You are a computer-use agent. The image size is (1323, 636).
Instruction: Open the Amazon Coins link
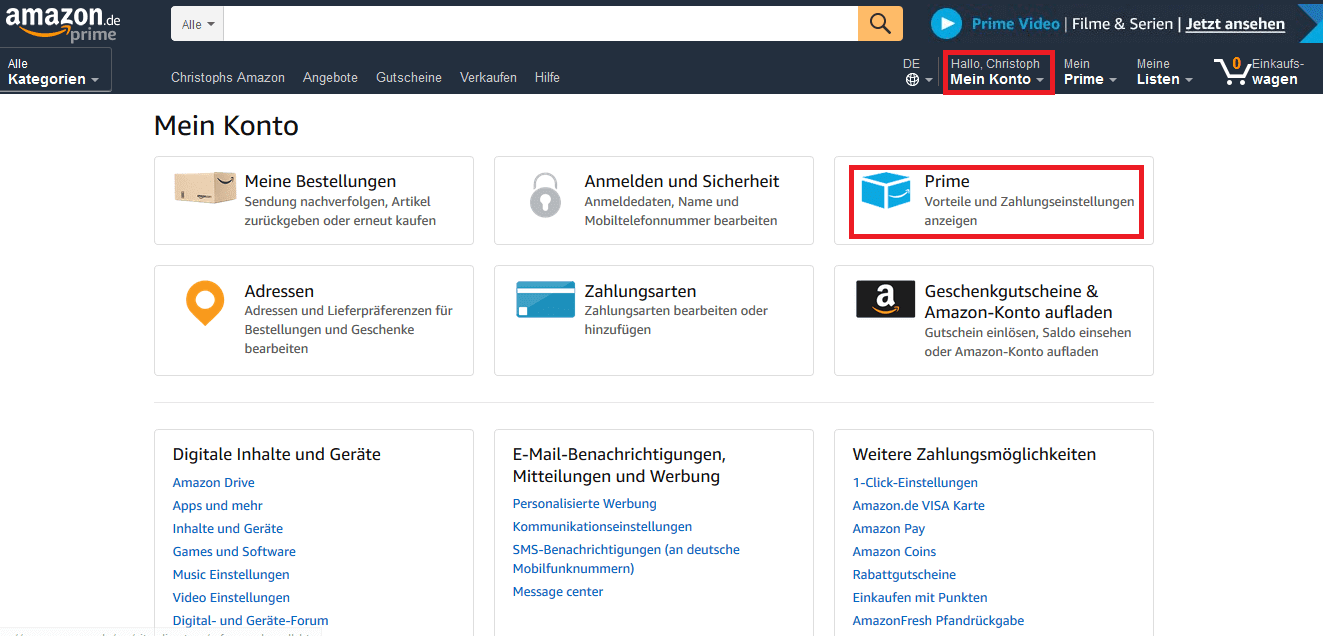(894, 552)
